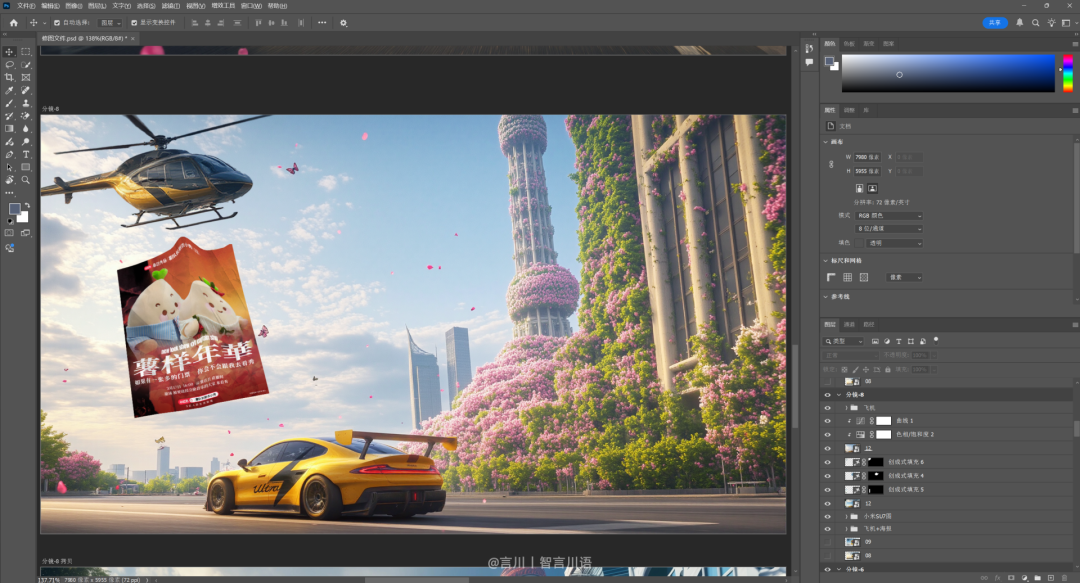This screenshot has height=583, width=1080.
Task: Enable the 自动选择 checkbox
Action: (x=57, y=22)
